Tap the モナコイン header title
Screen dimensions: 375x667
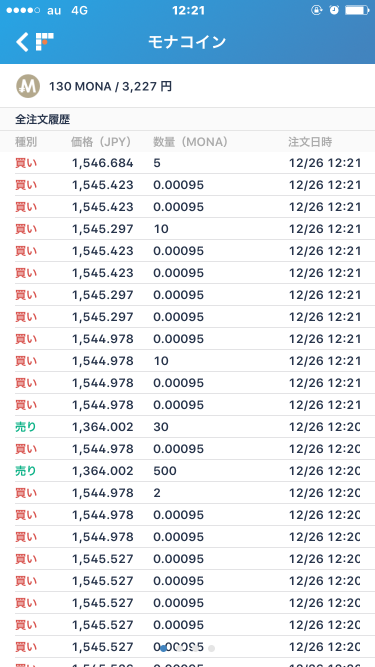187,42
